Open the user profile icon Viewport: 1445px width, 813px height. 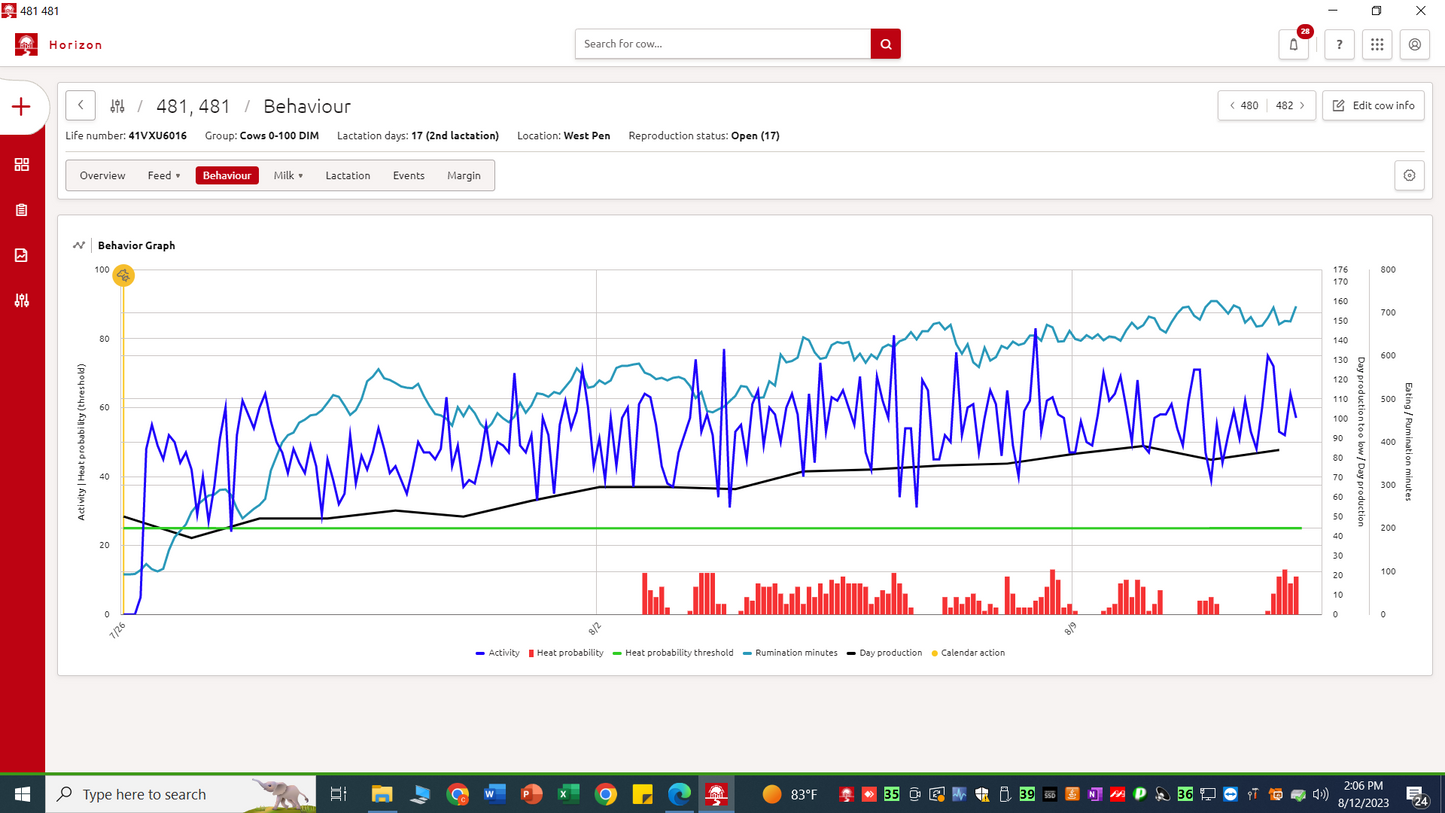[1415, 44]
